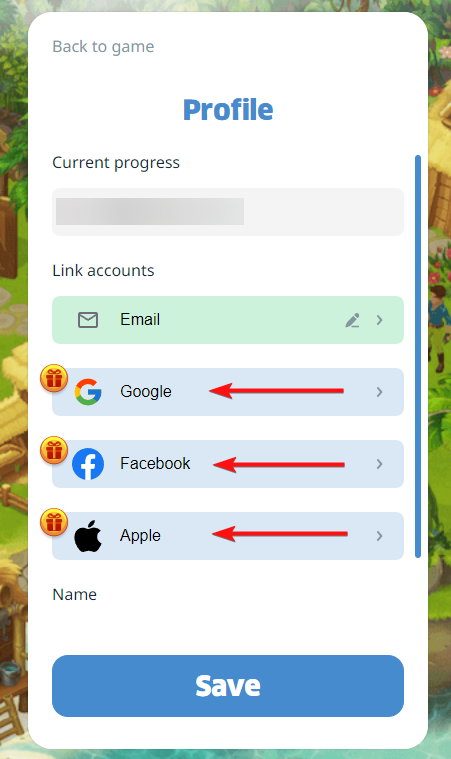Click the Facebook logo icon

click(88, 464)
